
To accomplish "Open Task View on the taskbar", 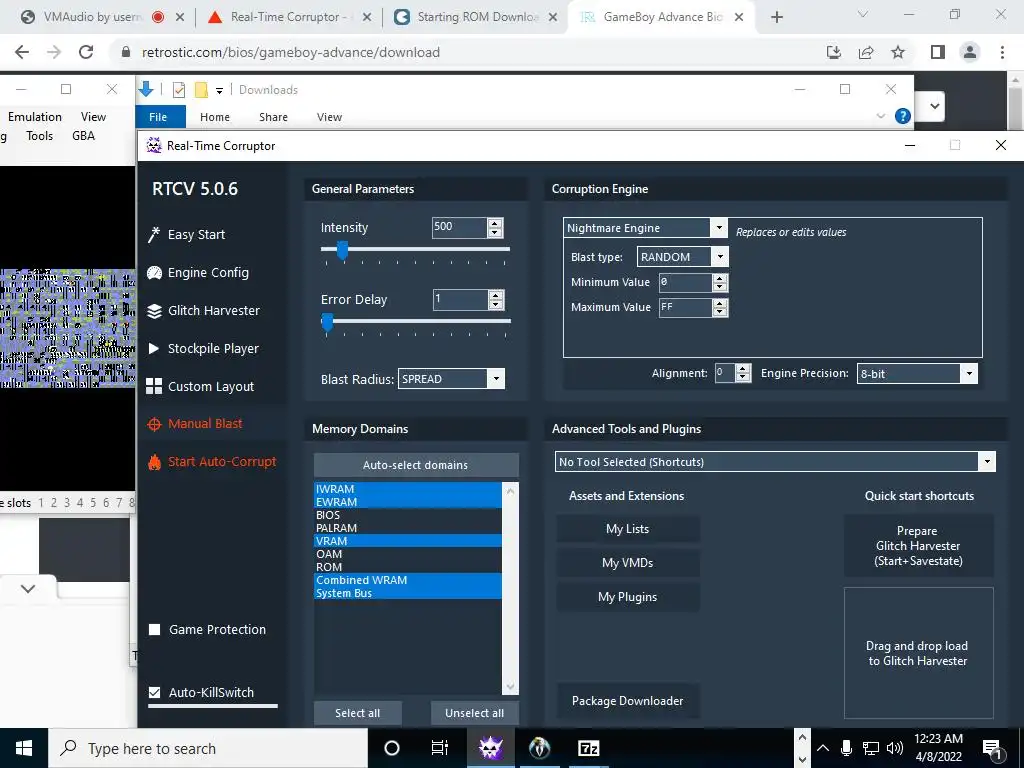I will click(440, 748).
